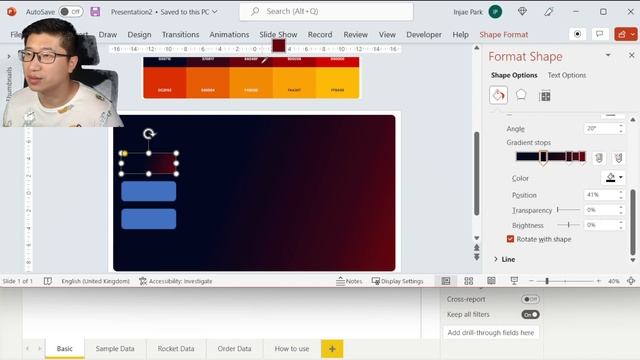The image size is (640, 360).
Task: Switch to Reading View icon
Action: [x=491, y=281]
